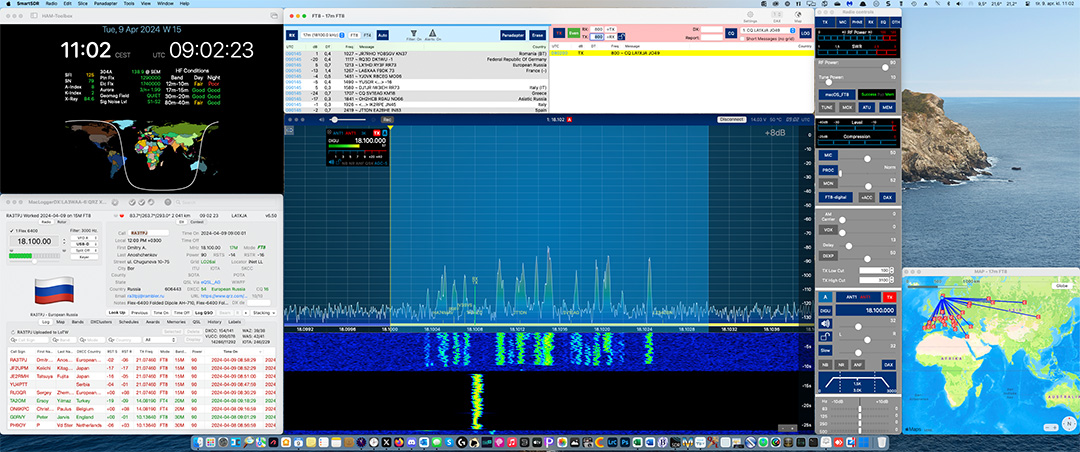
Task: Toggle the PROC speech processor button
Action: tap(827, 170)
